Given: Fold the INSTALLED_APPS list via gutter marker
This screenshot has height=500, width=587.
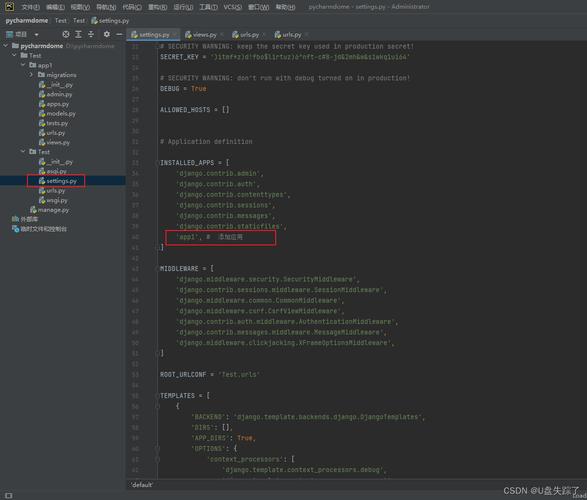Looking at the screenshot, I should tap(158, 163).
